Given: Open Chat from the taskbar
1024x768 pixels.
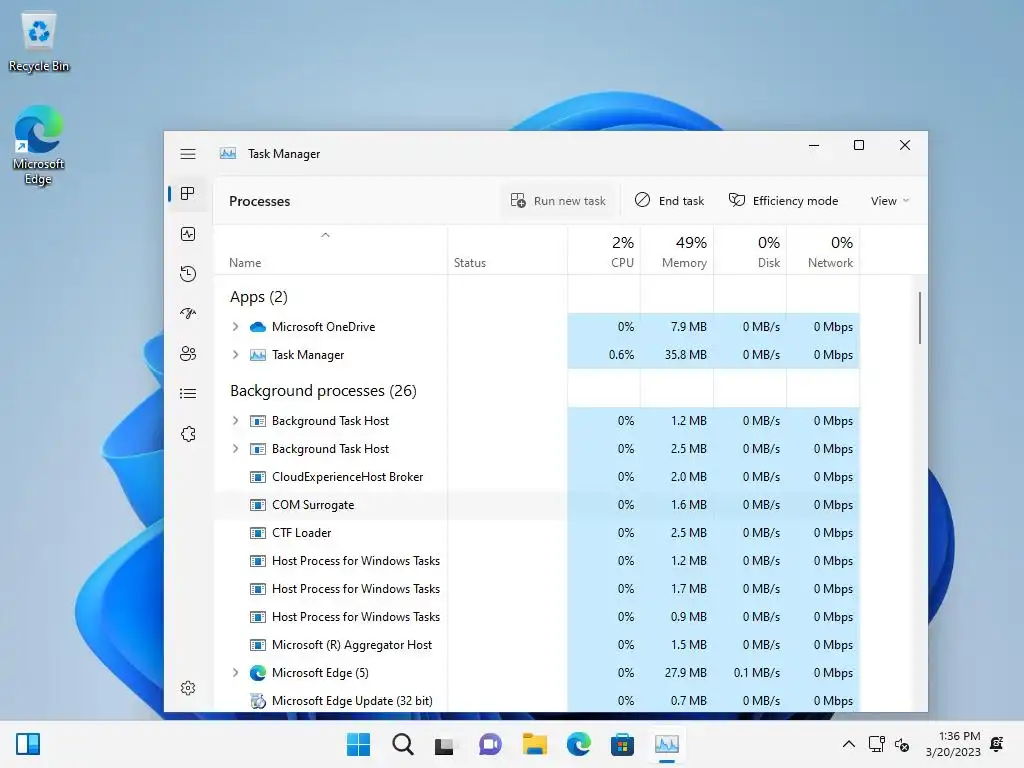Looking at the screenshot, I should [x=490, y=744].
